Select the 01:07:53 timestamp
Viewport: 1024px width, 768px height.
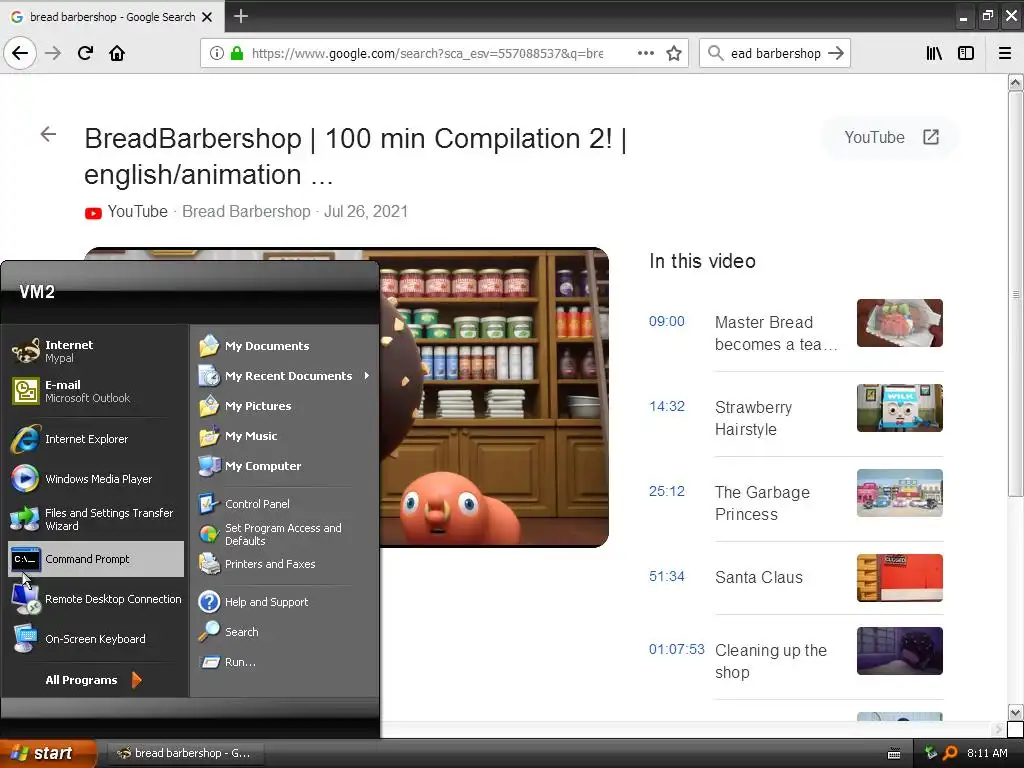coord(677,649)
